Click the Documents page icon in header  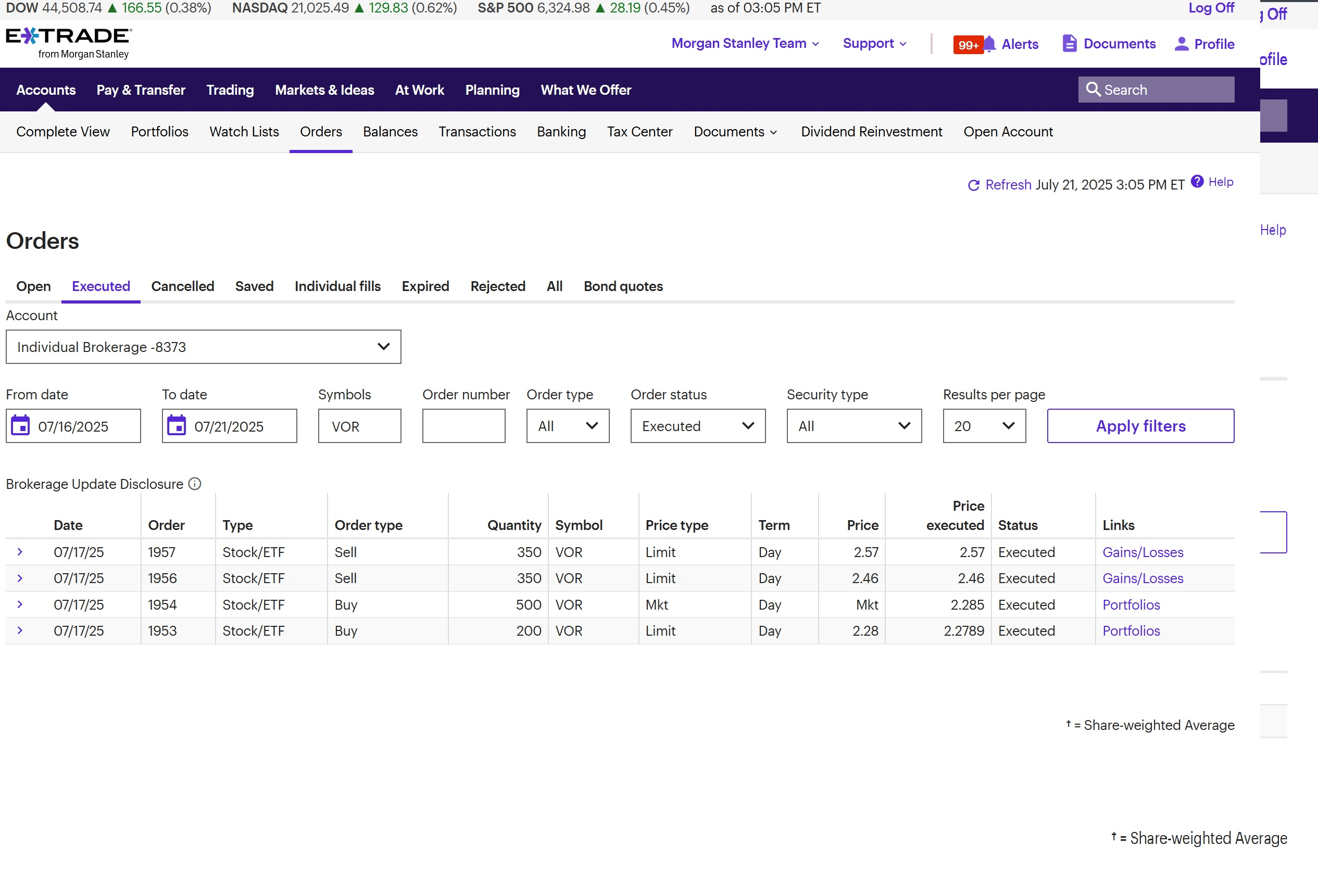[x=1069, y=44]
